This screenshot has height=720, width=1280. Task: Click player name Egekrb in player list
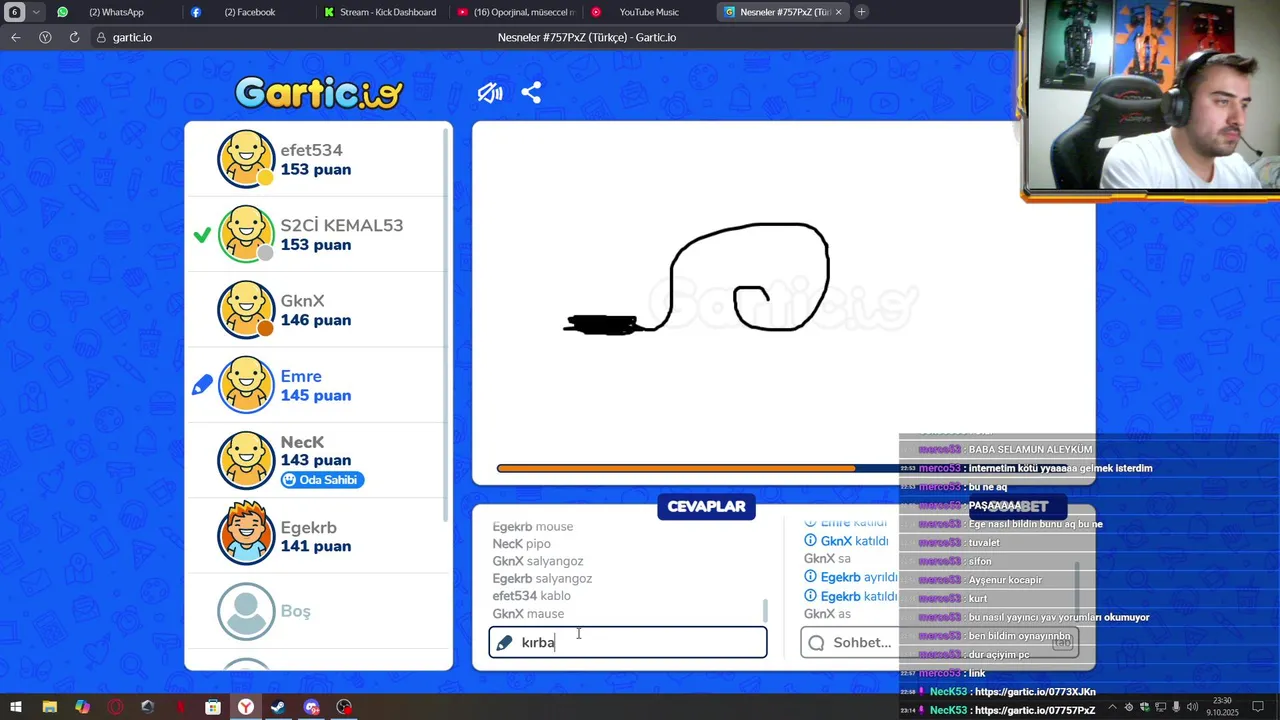pyautogui.click(x=308, y=527)
